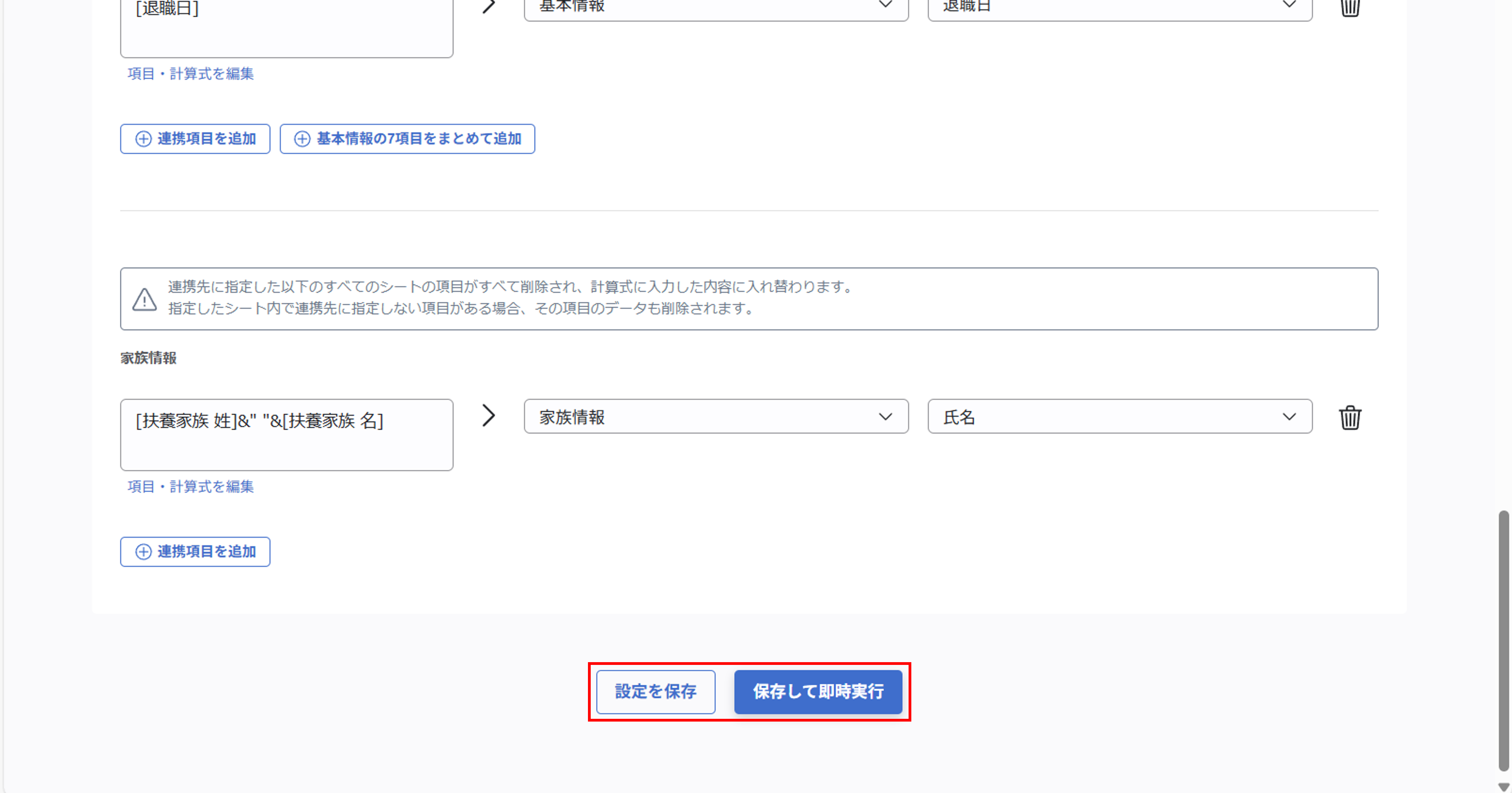Delete the 氏名 mapping row via trash icon
The image size is (1512, 793).
(1350, 417)
